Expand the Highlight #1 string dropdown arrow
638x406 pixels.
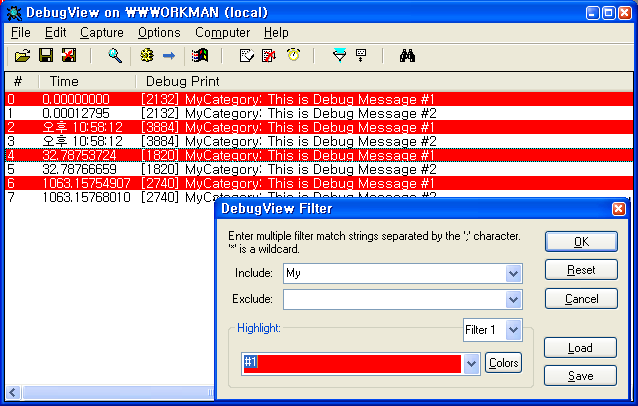(x=471, y=363)
